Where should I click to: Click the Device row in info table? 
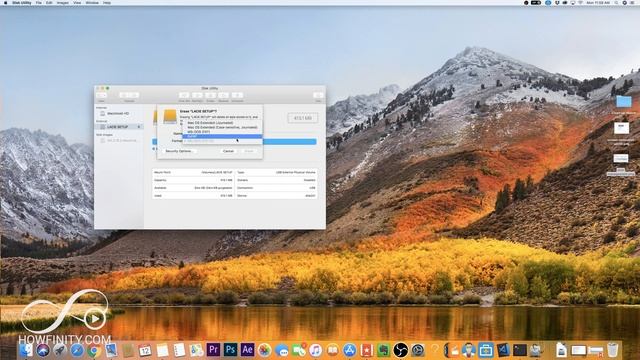click(x=276, y=196)
